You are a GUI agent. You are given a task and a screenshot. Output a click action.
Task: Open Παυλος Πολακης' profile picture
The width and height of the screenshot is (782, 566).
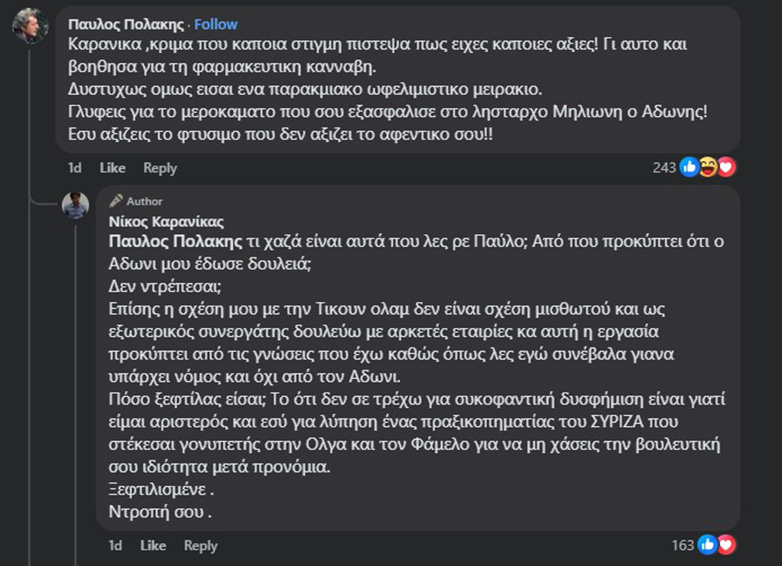click(29, 26)
